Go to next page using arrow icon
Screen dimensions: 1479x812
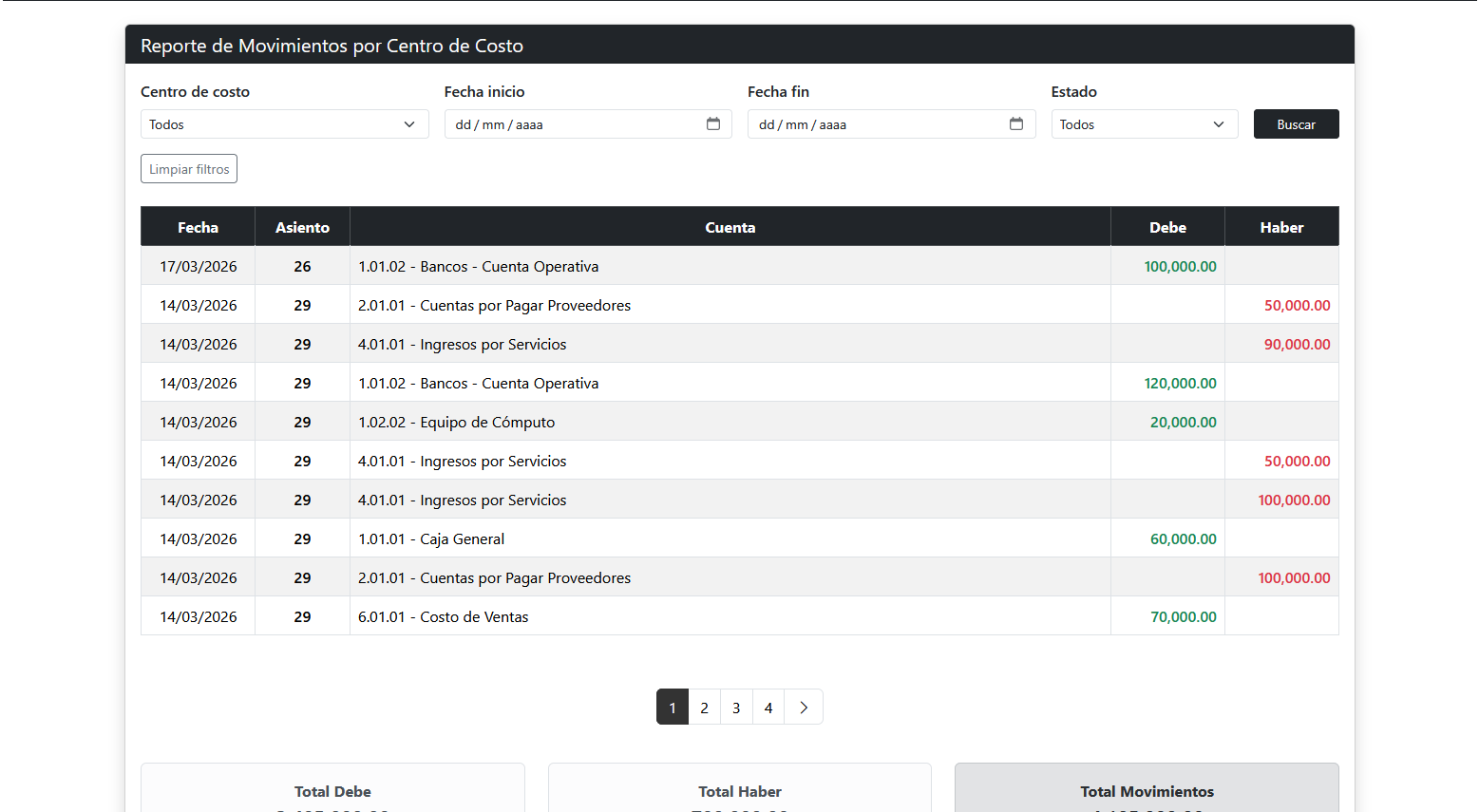[x=804, y=708]
